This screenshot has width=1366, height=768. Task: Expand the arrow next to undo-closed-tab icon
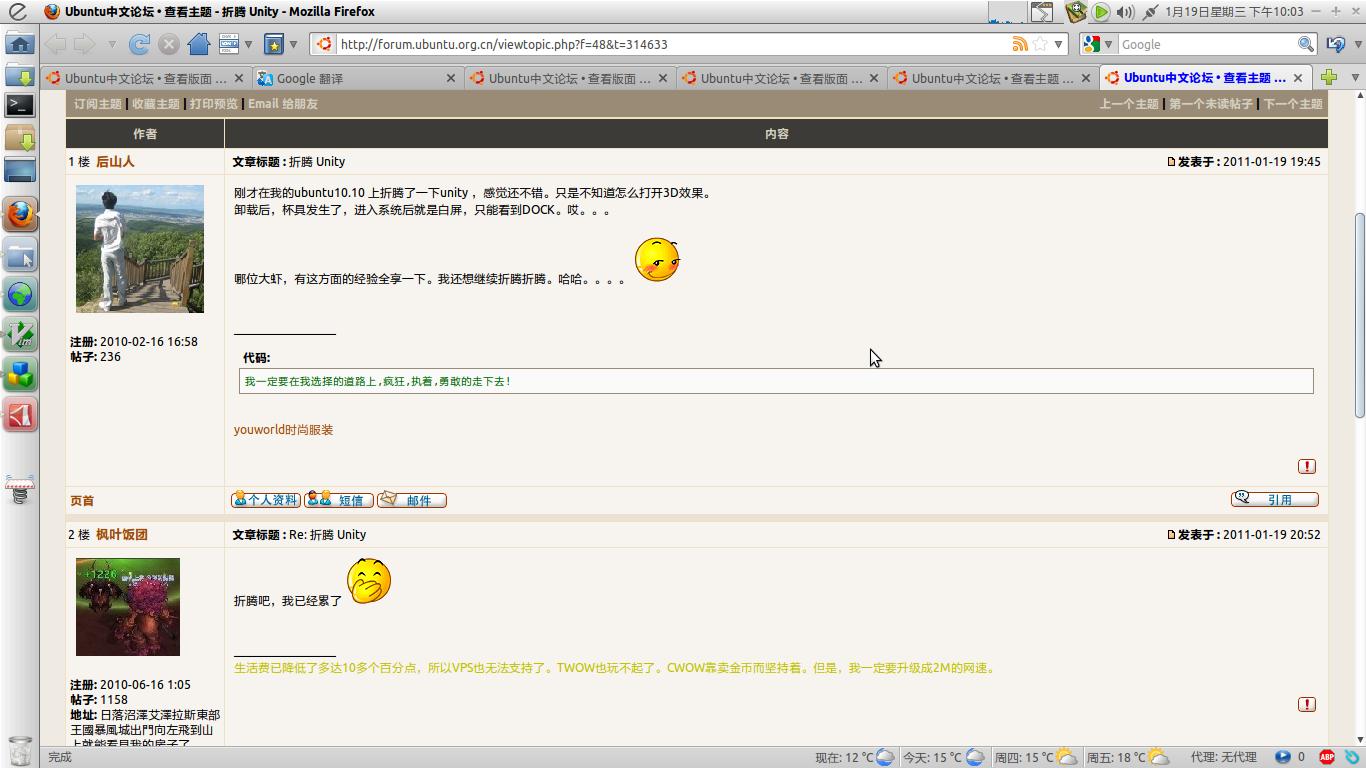[x=1355, y=44]
